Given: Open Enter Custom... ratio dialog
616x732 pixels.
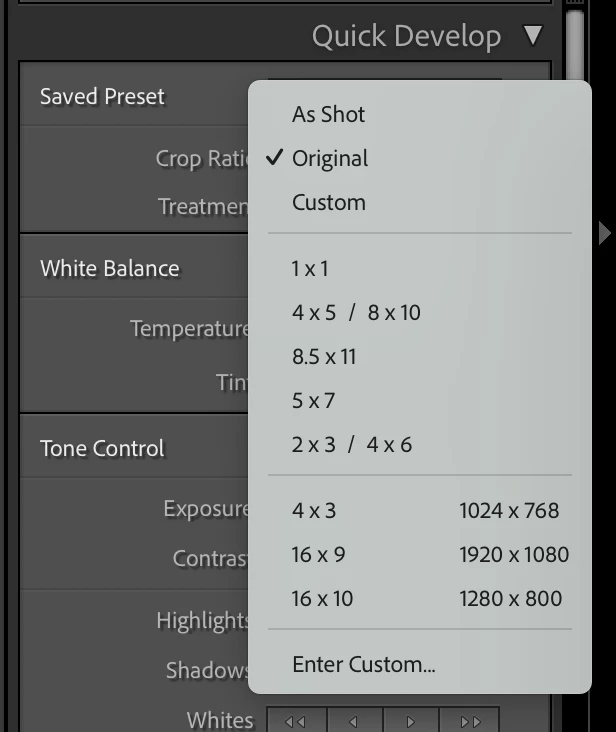Looking at the screenshot, I should [364, 664].
